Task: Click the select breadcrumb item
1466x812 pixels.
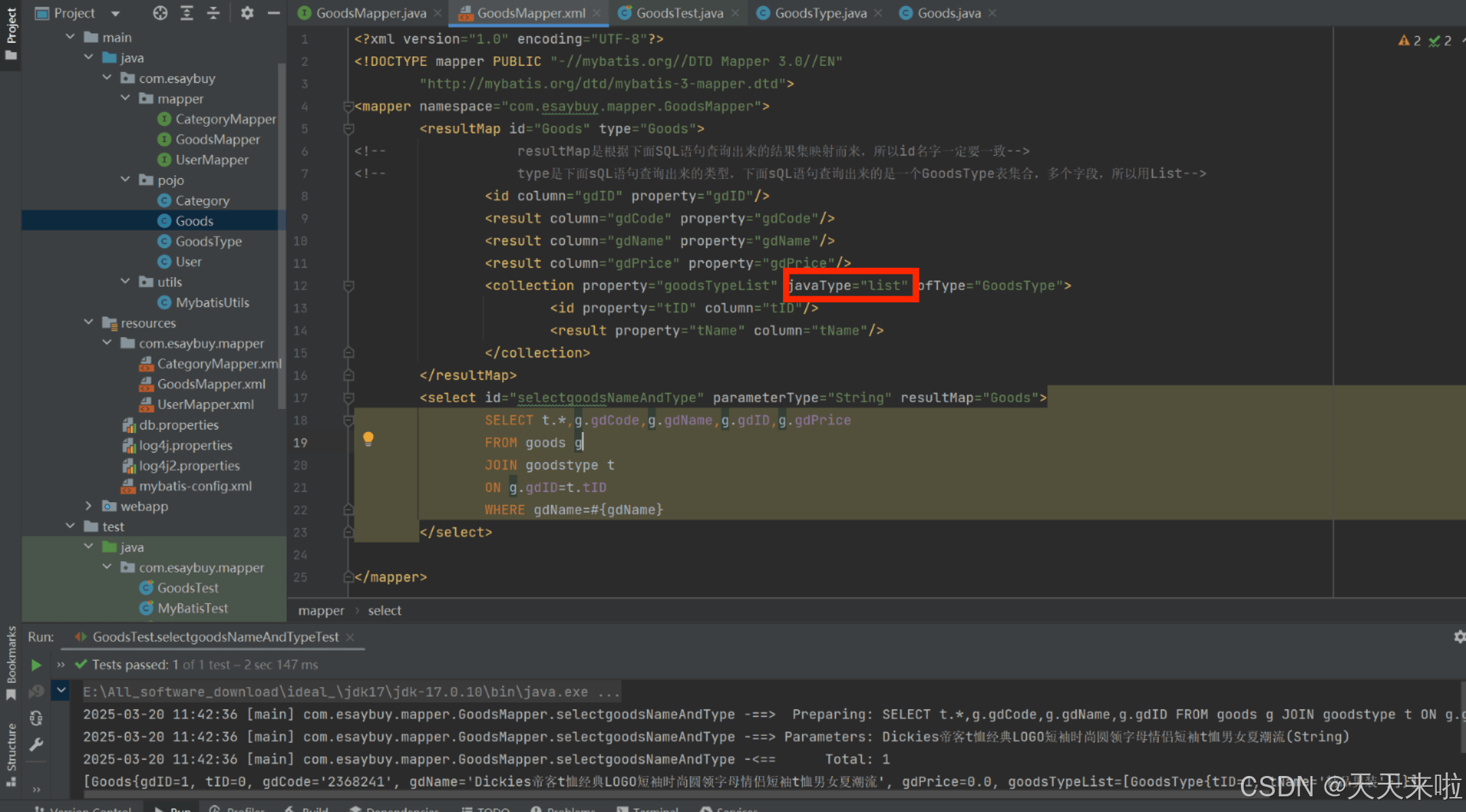Action: (385, 610)
